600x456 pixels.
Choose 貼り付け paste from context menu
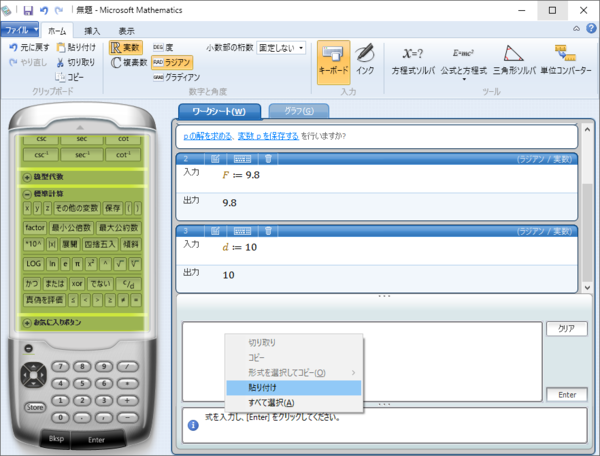point(293,388)
